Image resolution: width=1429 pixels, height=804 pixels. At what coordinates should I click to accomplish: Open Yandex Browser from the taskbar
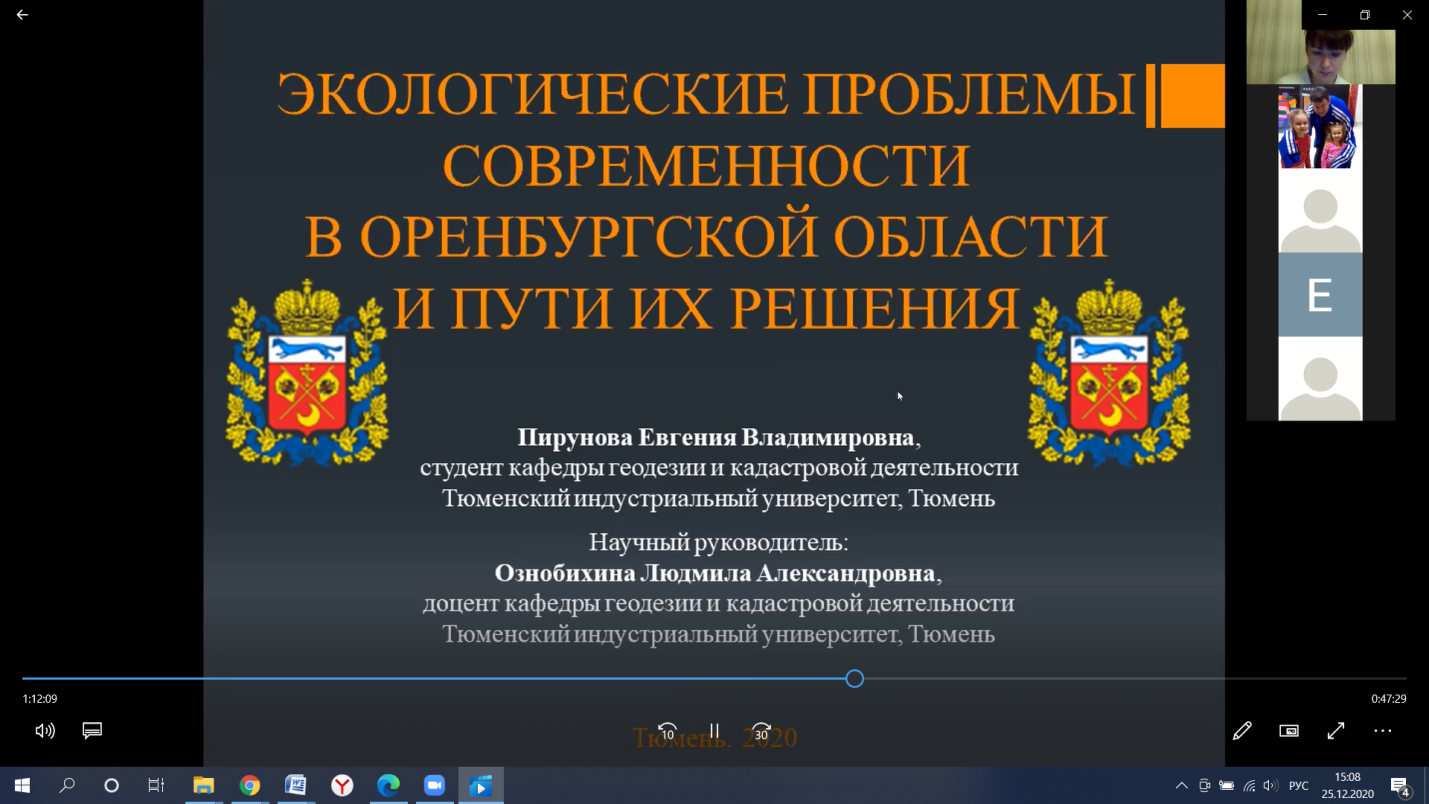tap(342, 786)
